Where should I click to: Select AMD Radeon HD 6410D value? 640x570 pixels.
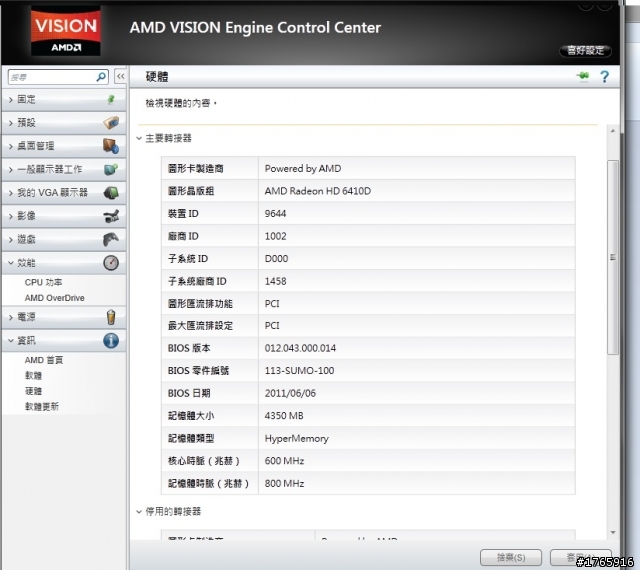(x=318, y=191)
